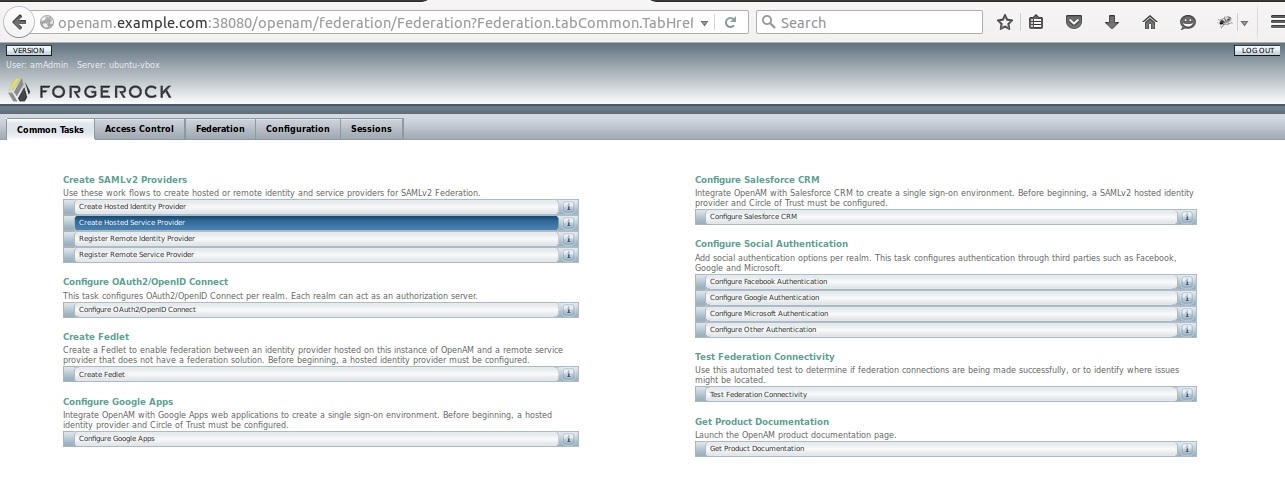Show info for Create Hosted Identity Provider

pos(569,206)
